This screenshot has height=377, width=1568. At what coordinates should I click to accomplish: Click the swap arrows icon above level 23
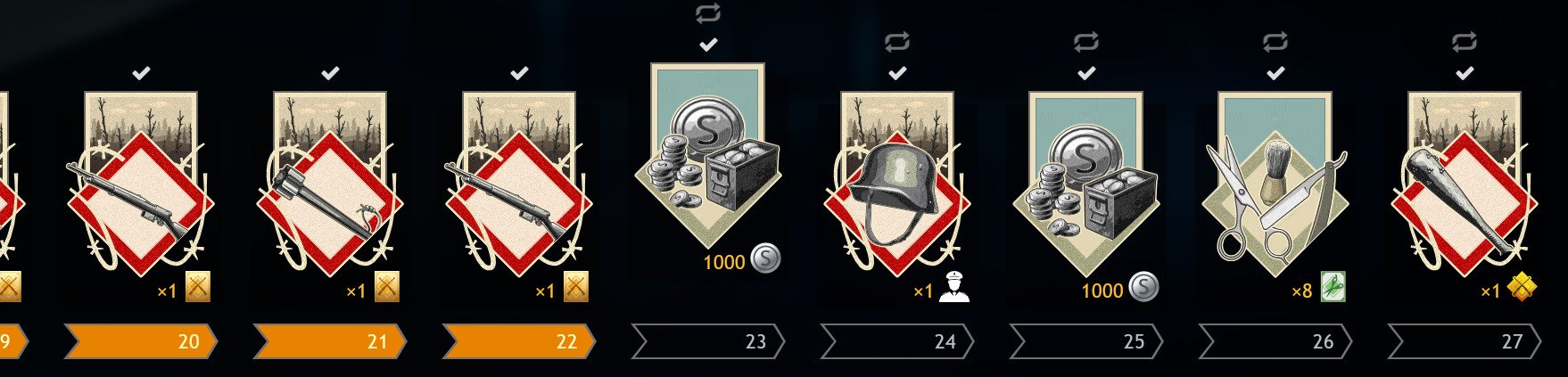pos(708,13)
